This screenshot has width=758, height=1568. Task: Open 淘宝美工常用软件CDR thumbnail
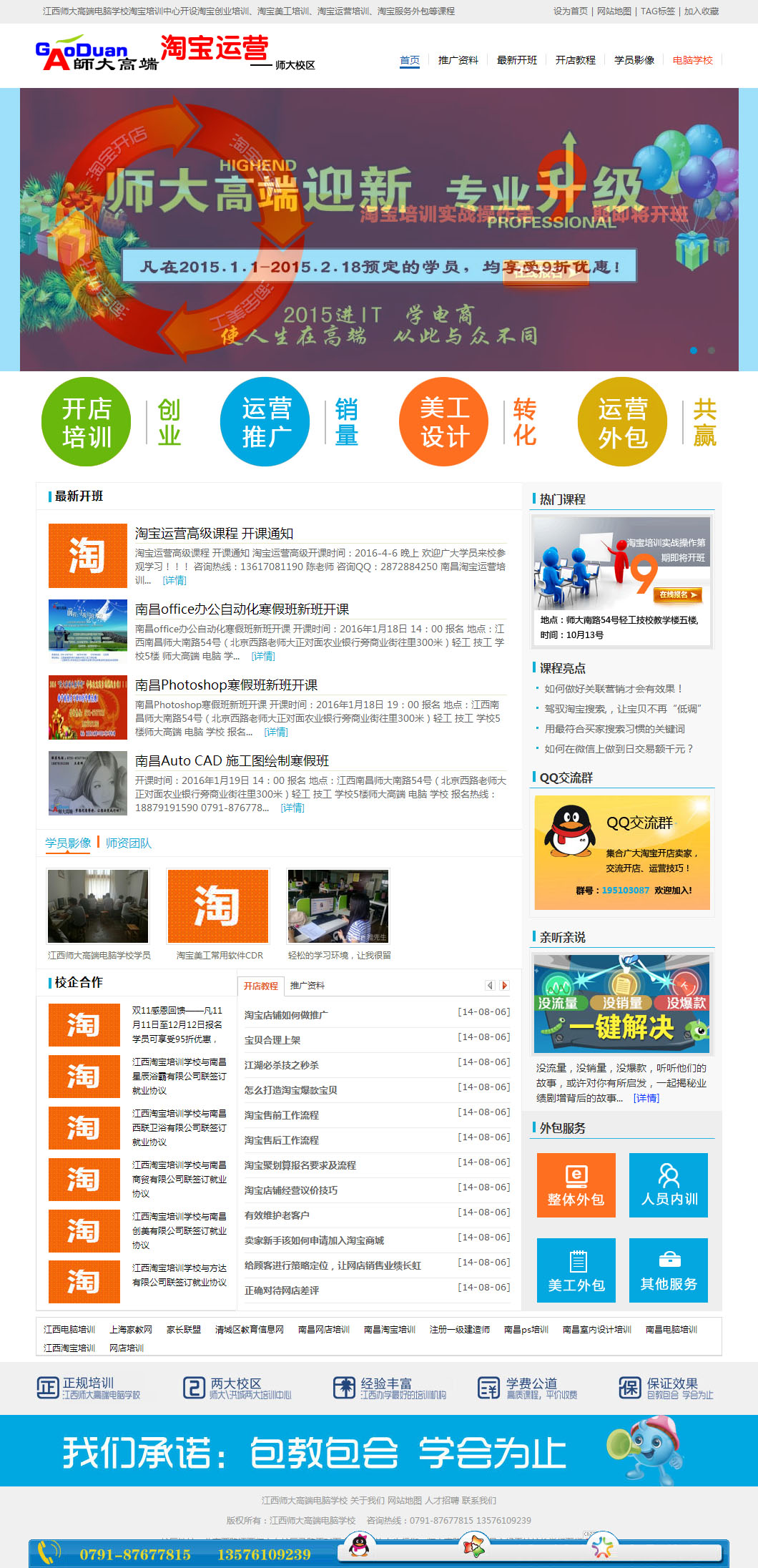pyautogui.click(x=218, y=906)
